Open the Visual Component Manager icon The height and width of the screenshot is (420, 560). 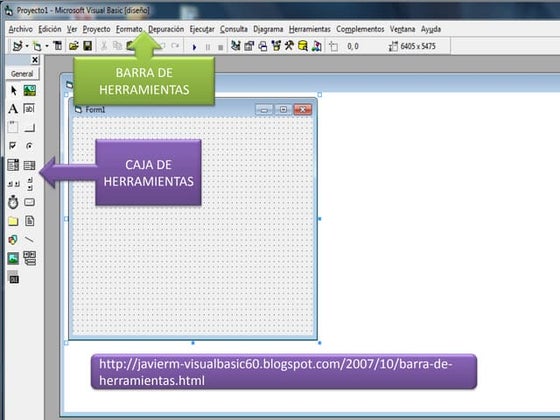[x=316, y=46]
